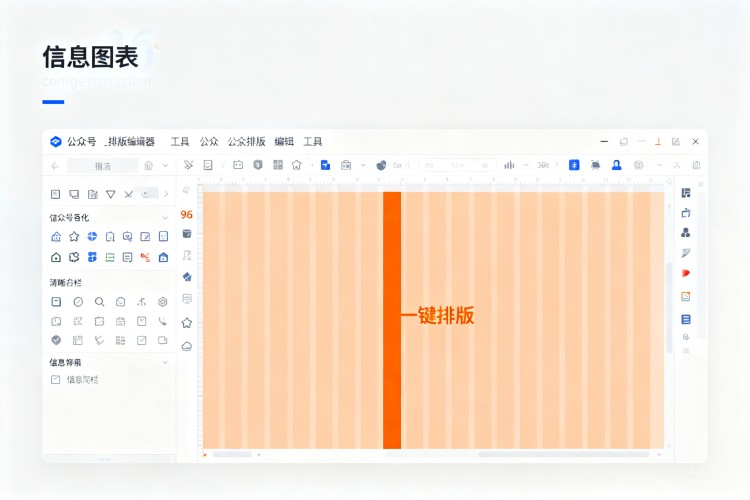The image size is (750, 500).
Task: Click the search field in the left toolbar
Action: tap(102, 166)
